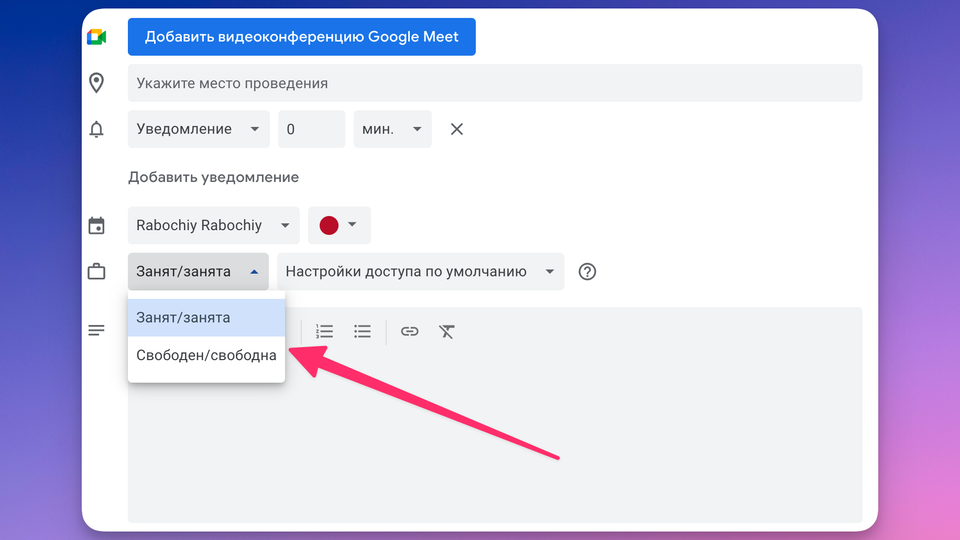Open the 'Уведомление' type dropdown
The image size is (960, 540).
(198, 129)
